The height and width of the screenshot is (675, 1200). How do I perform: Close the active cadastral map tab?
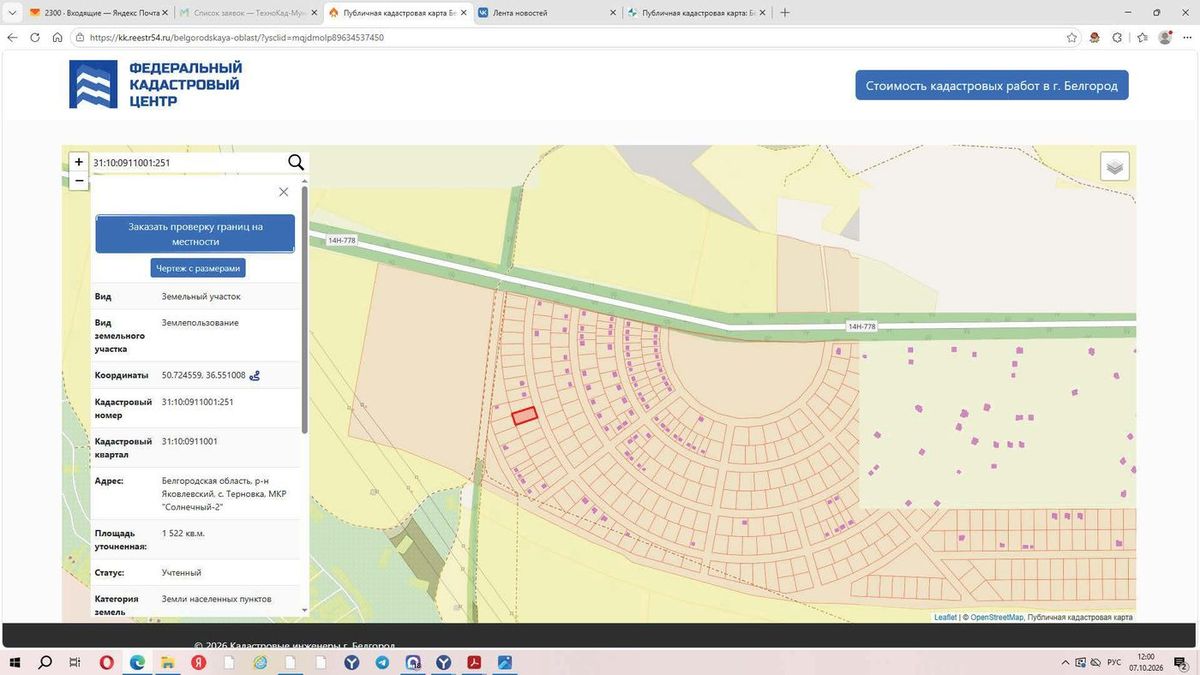pos(463,13)
